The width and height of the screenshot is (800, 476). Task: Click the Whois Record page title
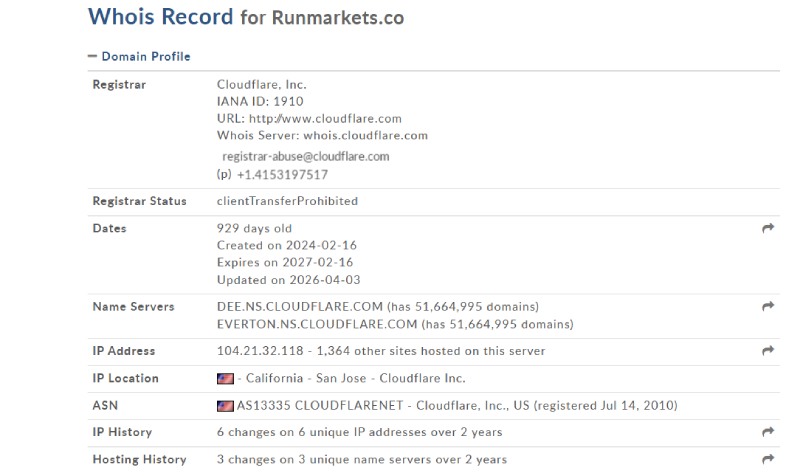click(x=160, y=16)
